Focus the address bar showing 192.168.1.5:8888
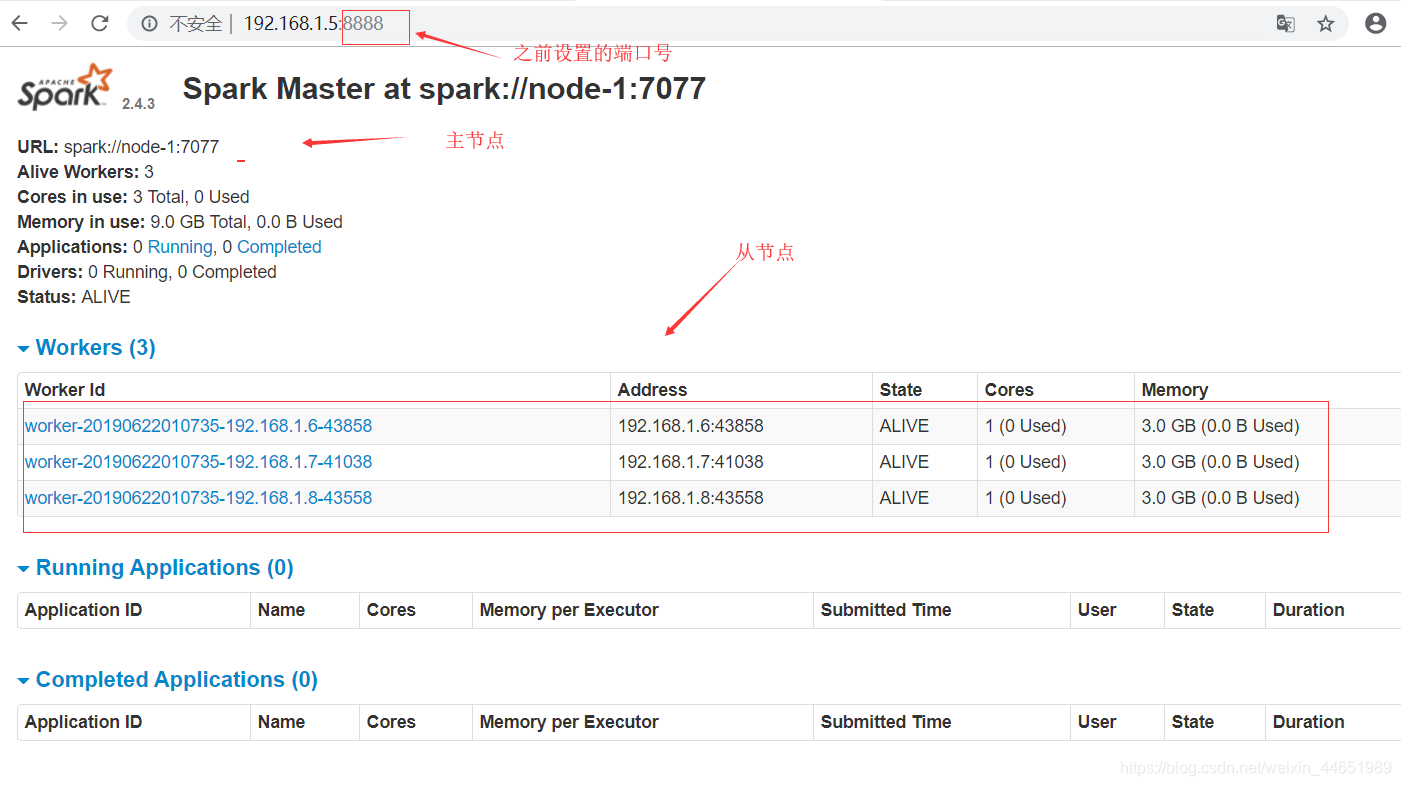Screen dimensions: 1401x786 [738, 24]
